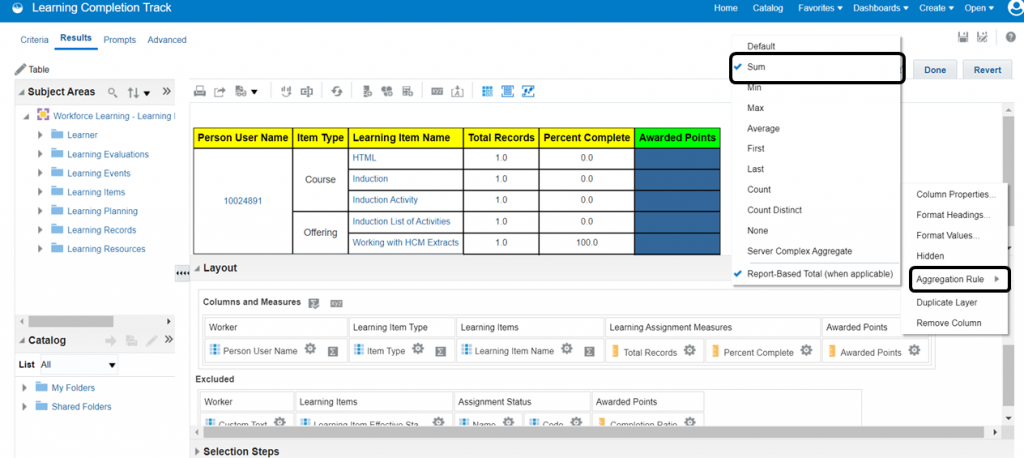Viewport: 1024px width, 458px height.
Task: Click the sigma totals icon for Person User Name
Action: (332, 352)
